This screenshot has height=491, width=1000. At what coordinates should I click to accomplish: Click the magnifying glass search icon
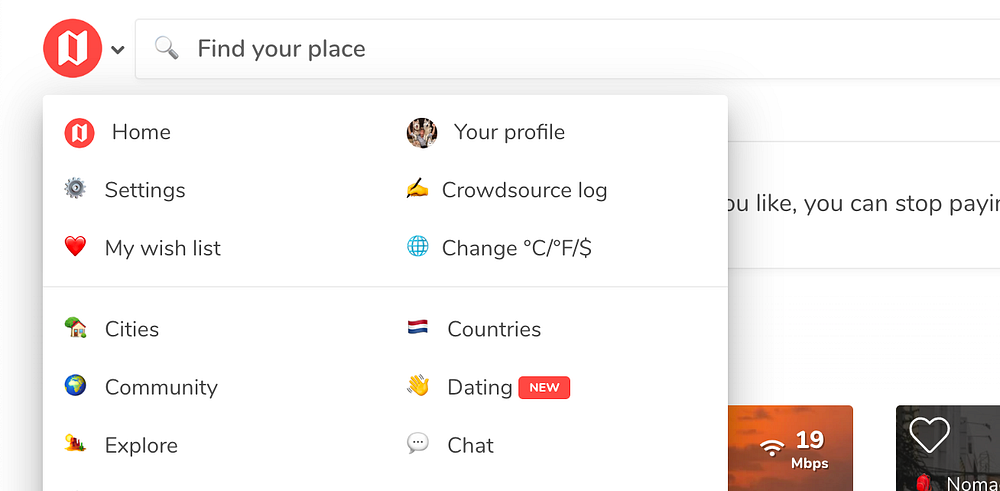(166, 48)
